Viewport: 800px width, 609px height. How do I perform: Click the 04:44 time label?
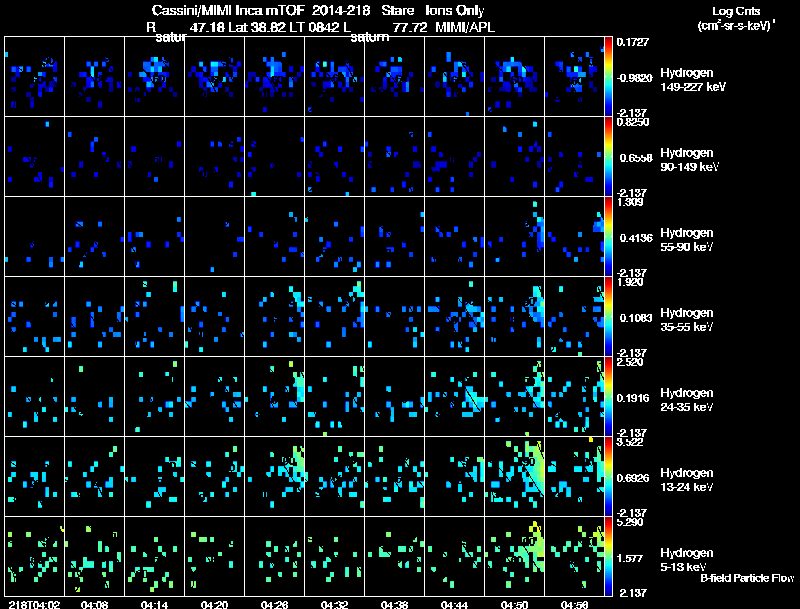[454, 604]
